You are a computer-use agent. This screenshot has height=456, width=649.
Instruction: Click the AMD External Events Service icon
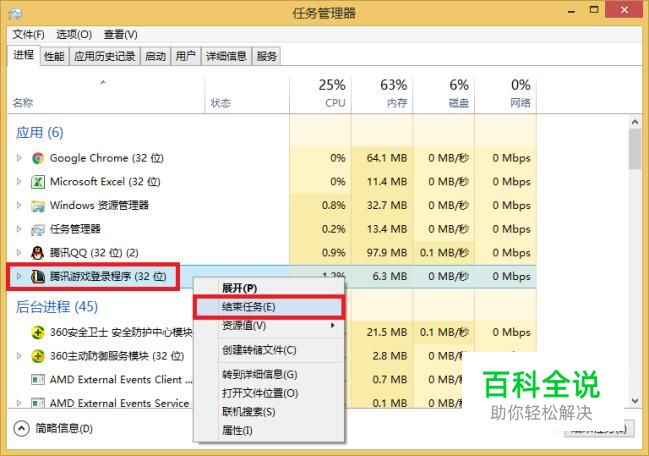point(38,403)
